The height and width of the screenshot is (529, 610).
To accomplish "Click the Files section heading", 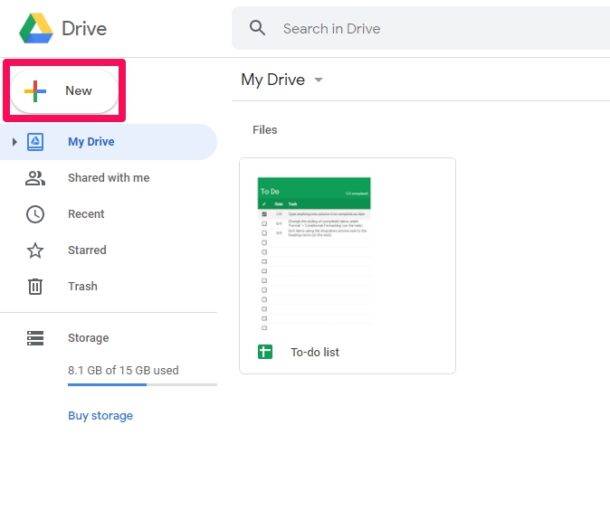I will (x=265, y=130).
